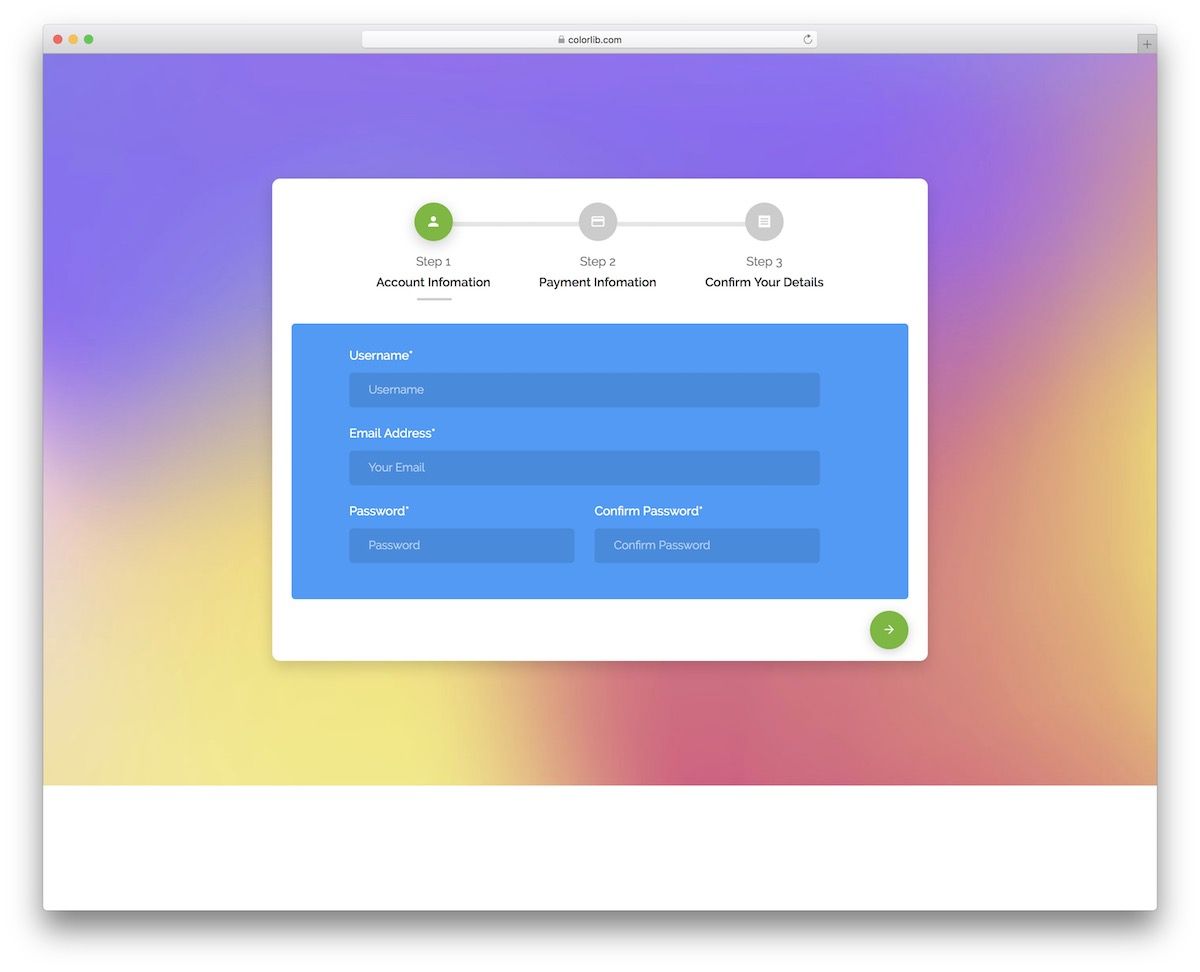Click into the Confirm Password field
This screenshot has width=1200, height=972.
(707, 546)
